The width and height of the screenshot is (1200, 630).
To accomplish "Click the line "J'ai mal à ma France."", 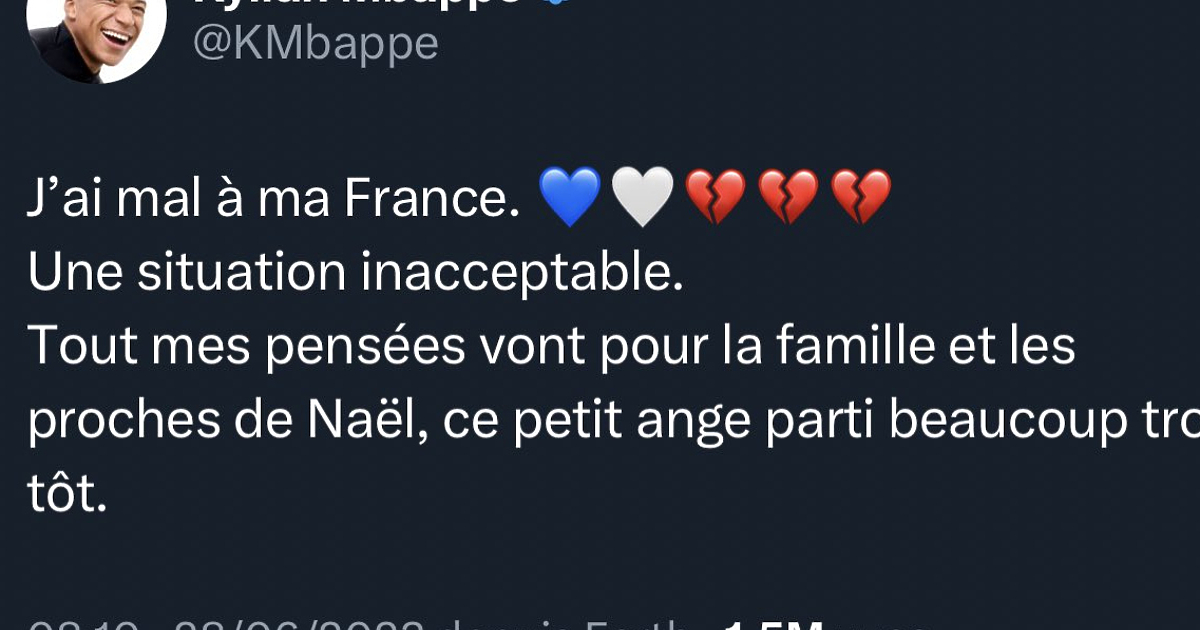I will coord(268,196).
